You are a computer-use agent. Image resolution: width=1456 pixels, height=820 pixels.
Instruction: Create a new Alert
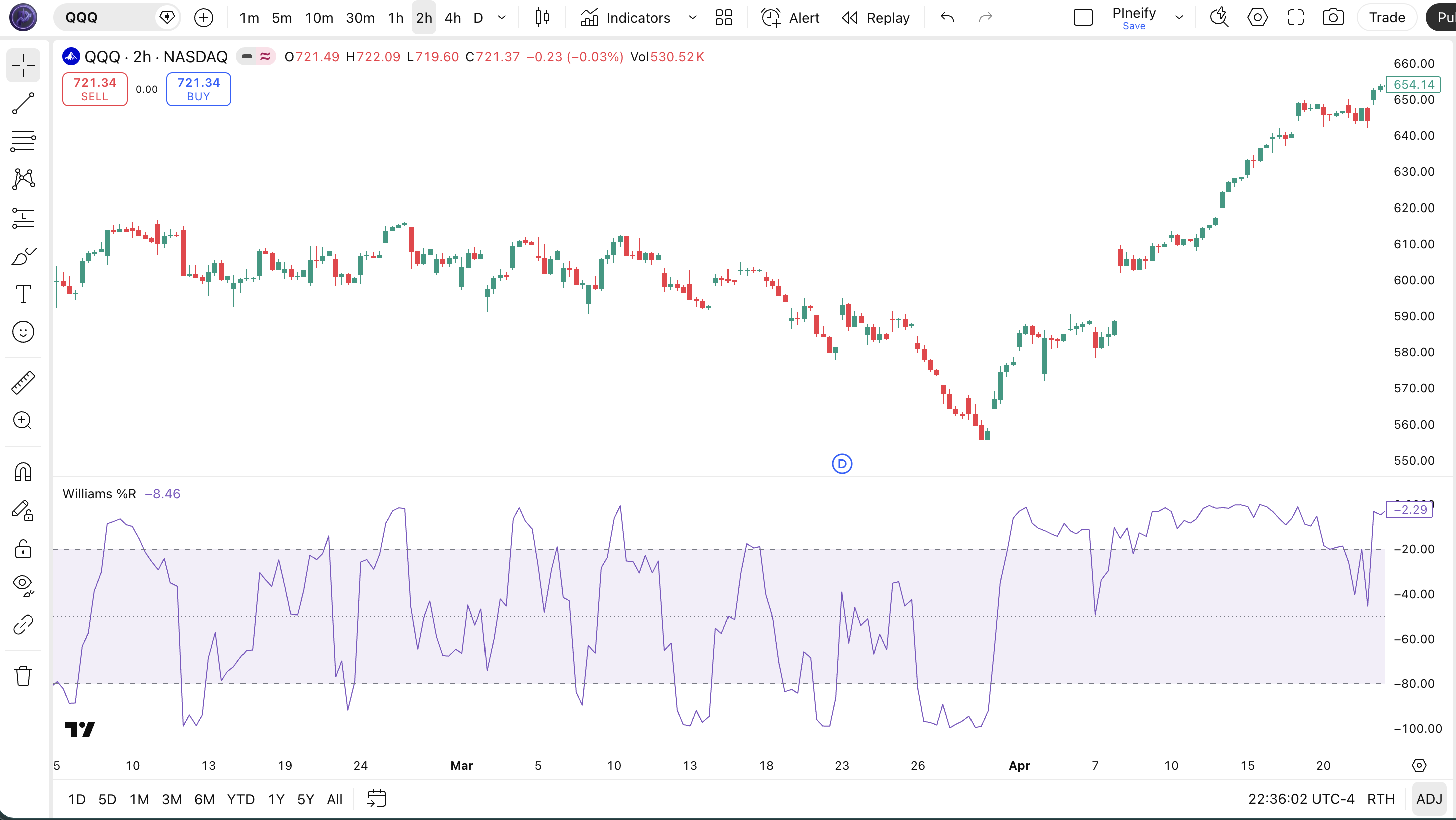point(790,18)
